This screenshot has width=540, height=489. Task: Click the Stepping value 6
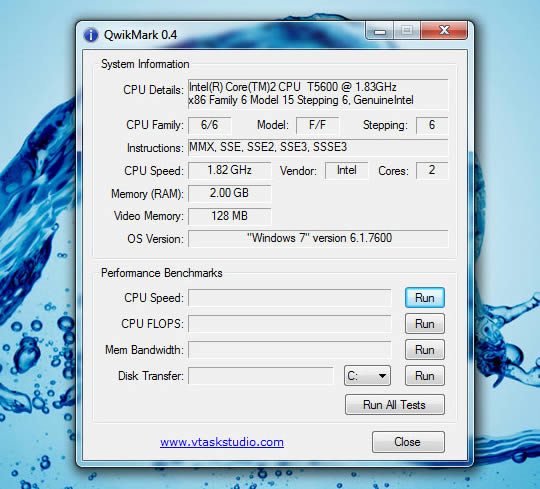tap(432, 125)
